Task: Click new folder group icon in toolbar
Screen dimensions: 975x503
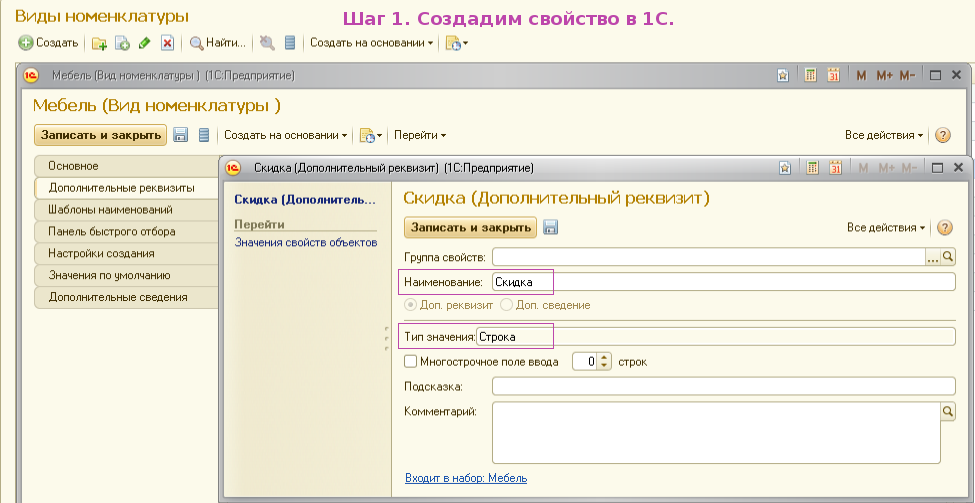Action: pos(99,43)
